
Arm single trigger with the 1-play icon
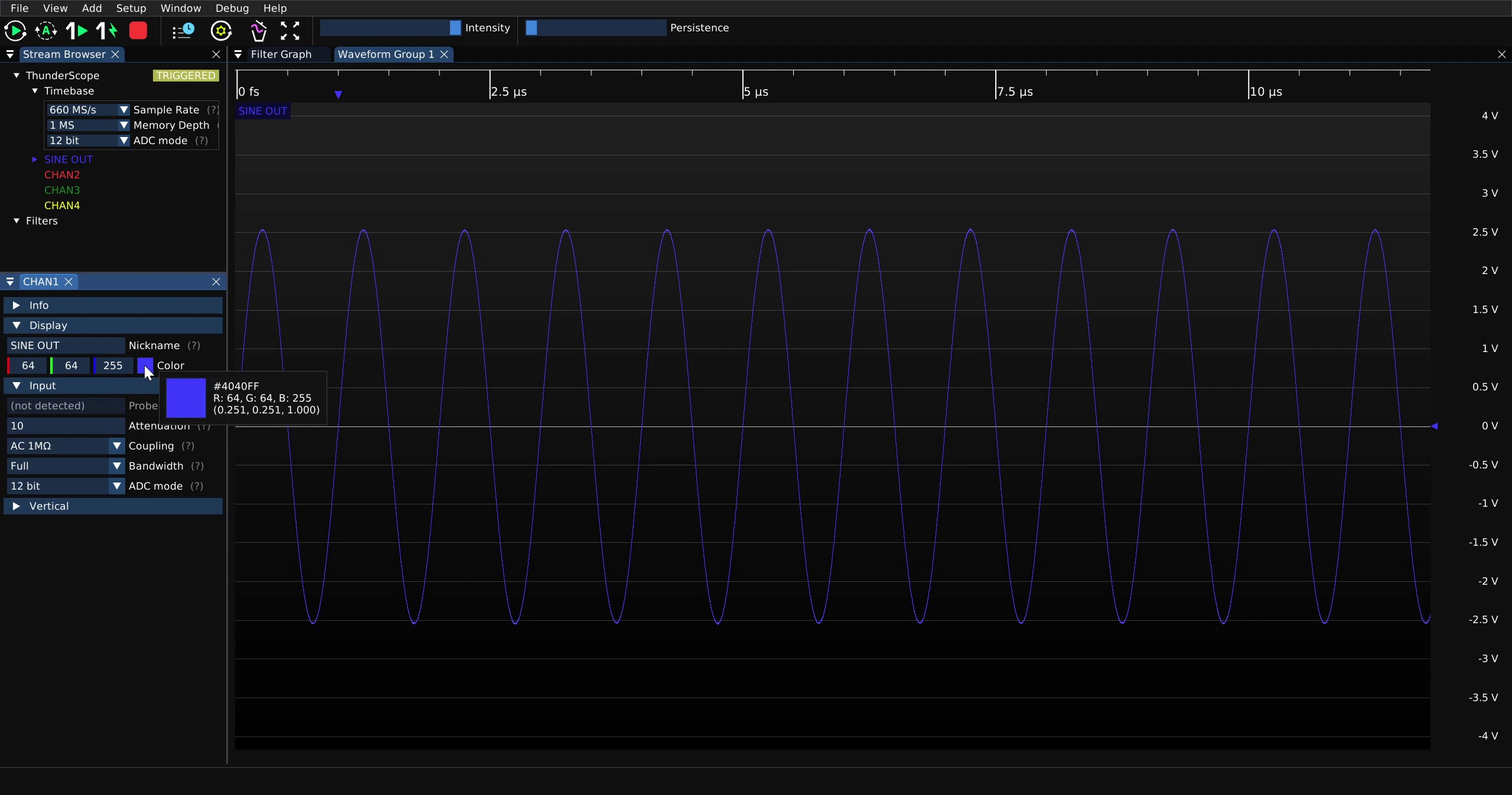pos(77,31)
